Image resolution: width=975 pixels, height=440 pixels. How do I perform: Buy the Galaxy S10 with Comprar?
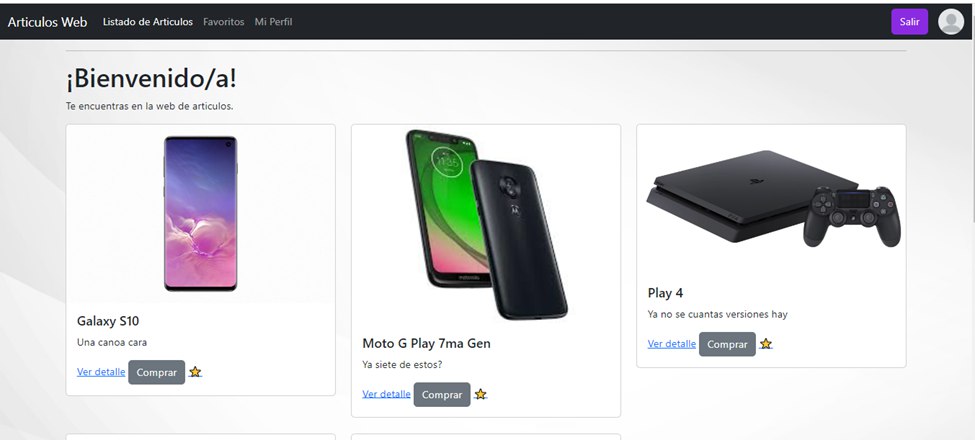pos(157,372)
